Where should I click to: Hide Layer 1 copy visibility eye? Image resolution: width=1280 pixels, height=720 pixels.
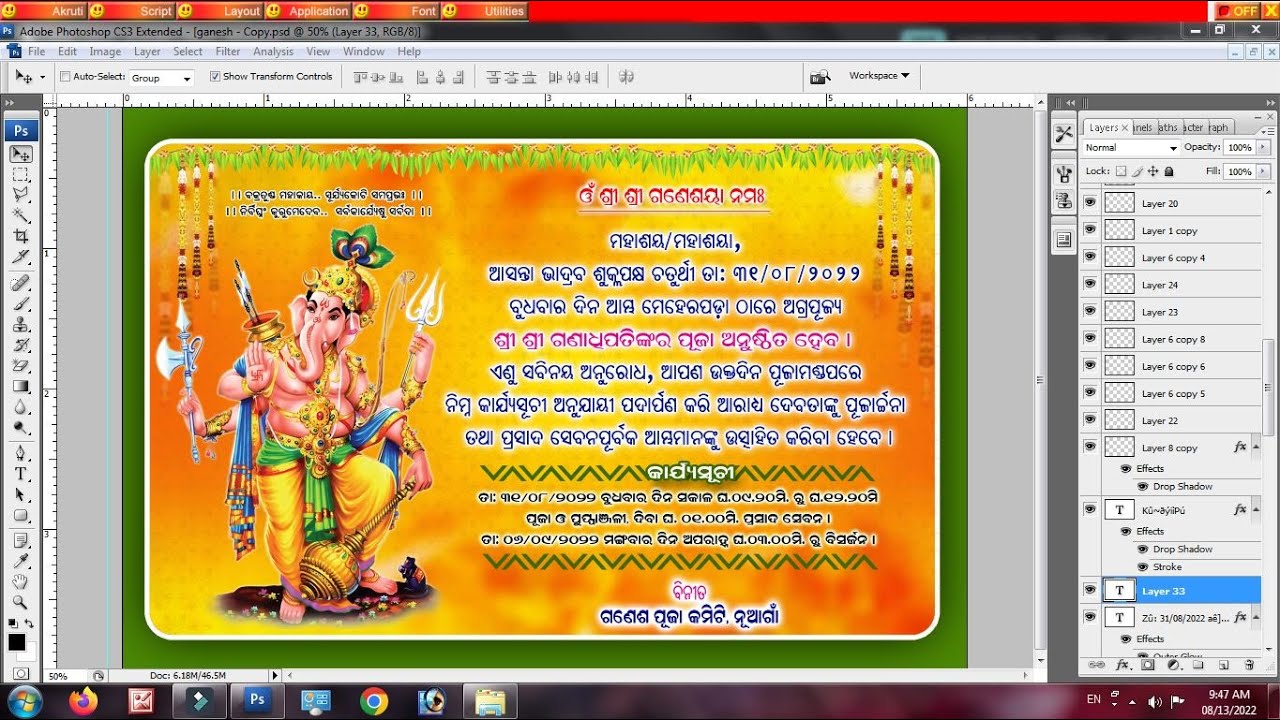coord(1090,230)
